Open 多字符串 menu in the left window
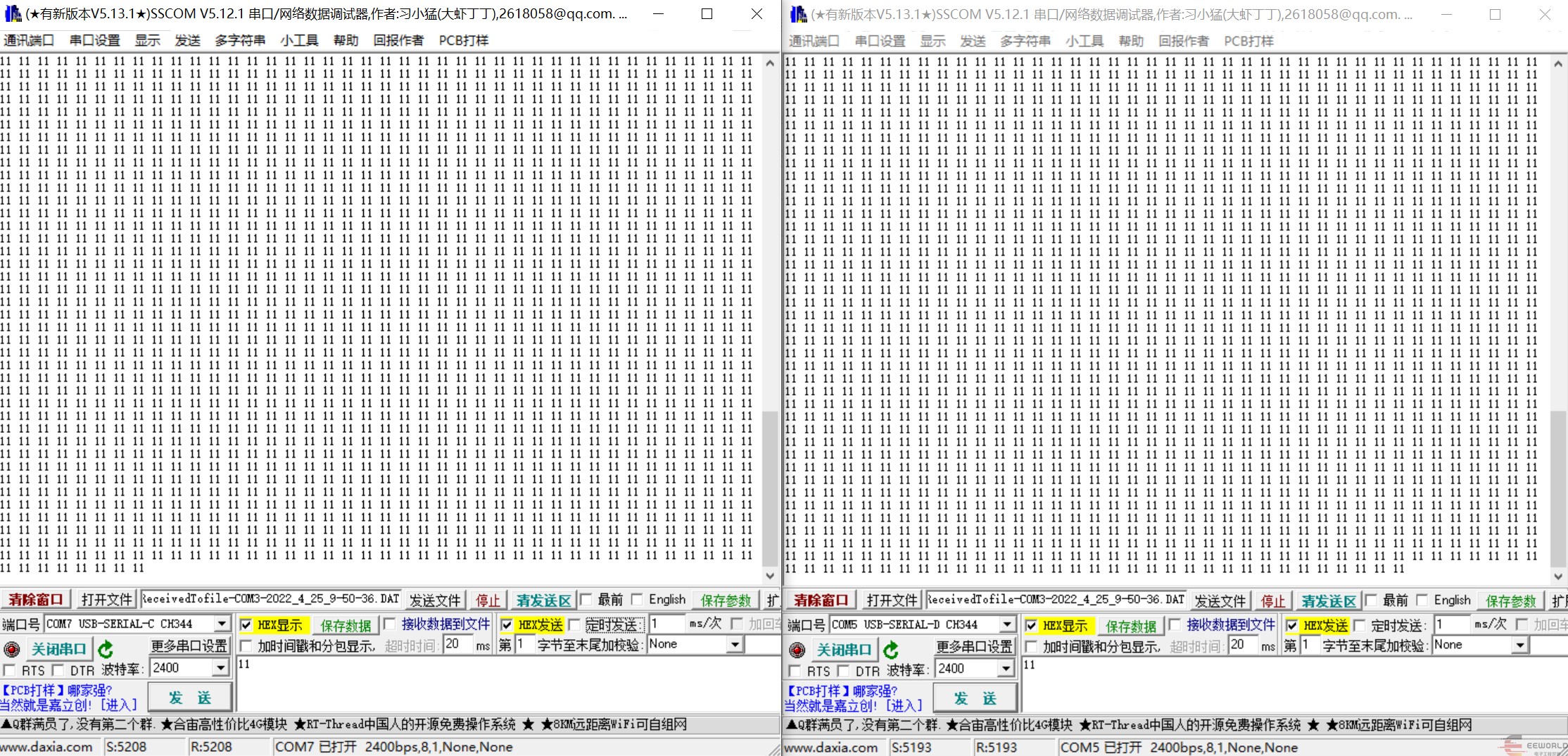The width and height of the screenshot is (1568, 756). point(240,40)
